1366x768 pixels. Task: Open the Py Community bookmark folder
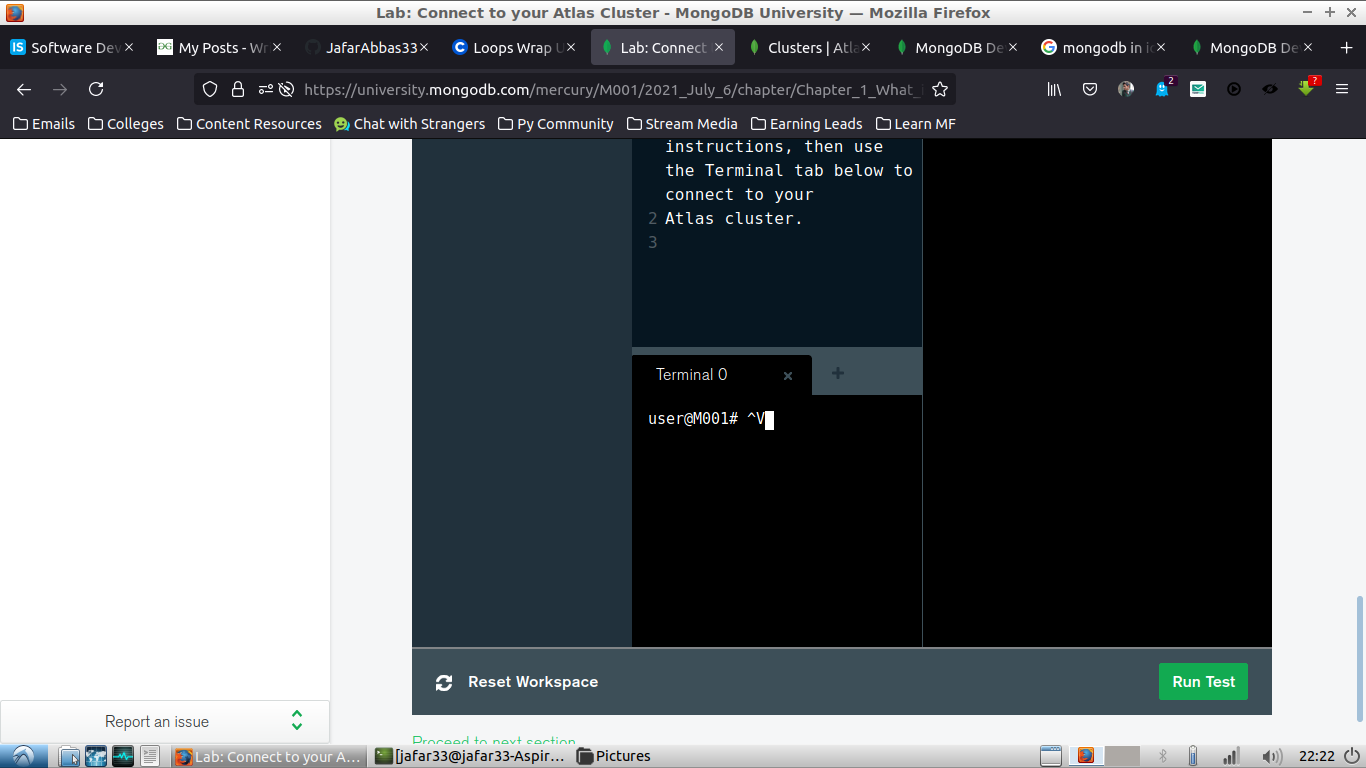tap(555, 124)
